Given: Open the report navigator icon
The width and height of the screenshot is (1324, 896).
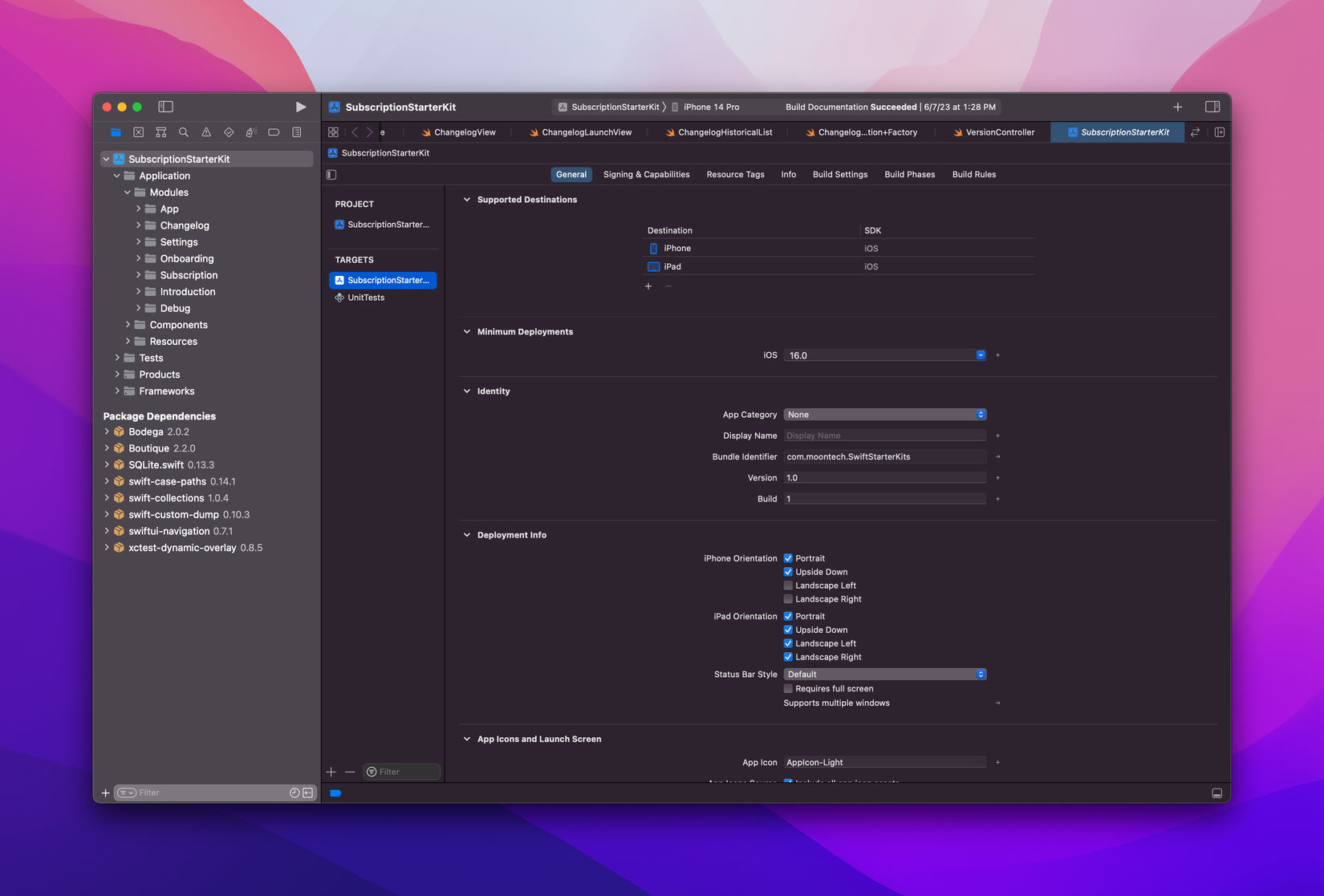Looking at the screenshot, I should pyautogui.click(x=297, y=132).
